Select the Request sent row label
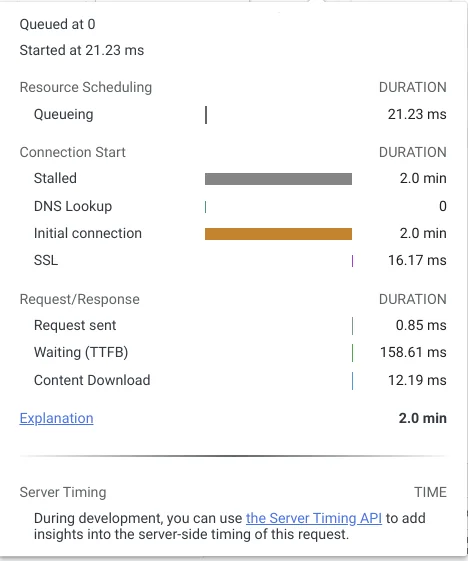Image resolution: width=468 pixels, height=561 pixels. pyautogui.click(x=75, y=326)
